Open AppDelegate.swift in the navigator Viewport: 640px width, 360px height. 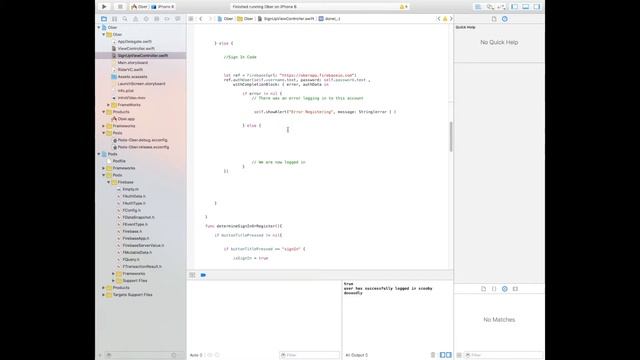(135, 42)
